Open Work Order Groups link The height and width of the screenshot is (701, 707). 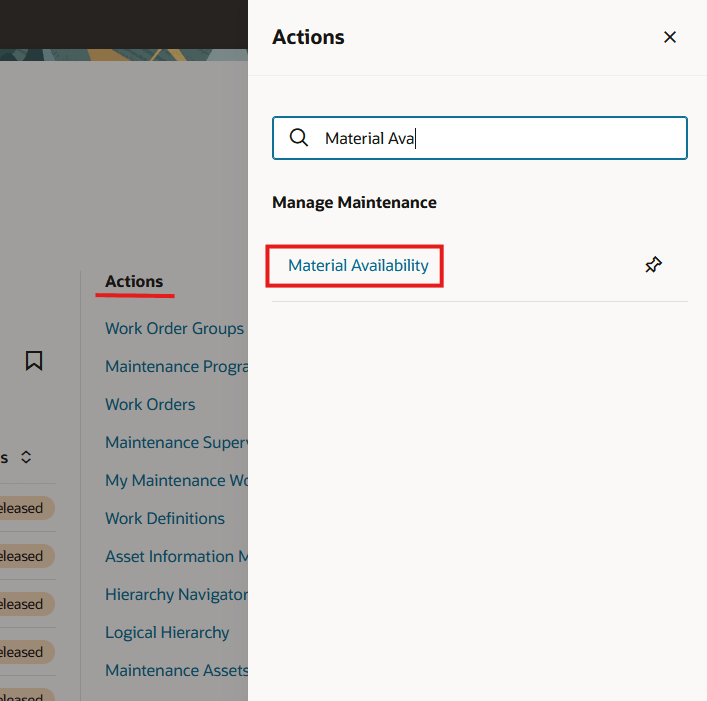click(174, 328)
